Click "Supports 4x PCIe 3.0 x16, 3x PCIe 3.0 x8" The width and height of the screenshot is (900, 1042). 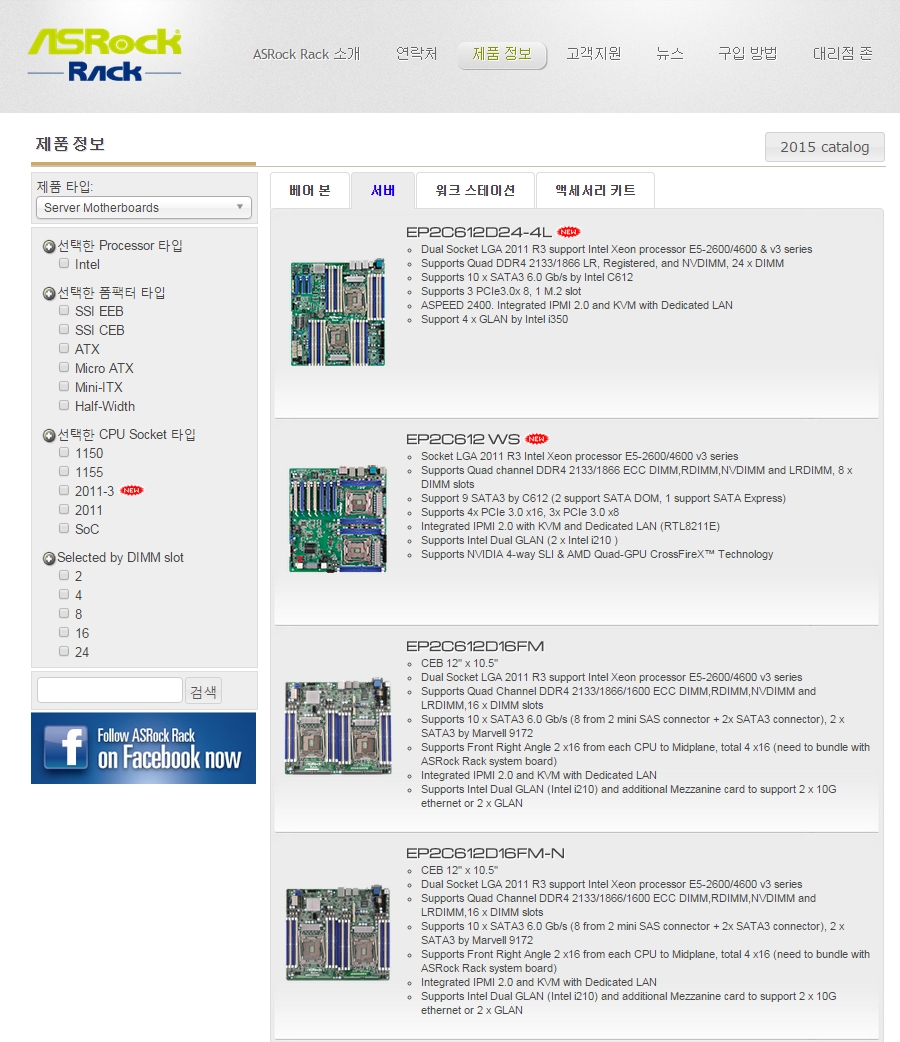(x=520, y=512)
